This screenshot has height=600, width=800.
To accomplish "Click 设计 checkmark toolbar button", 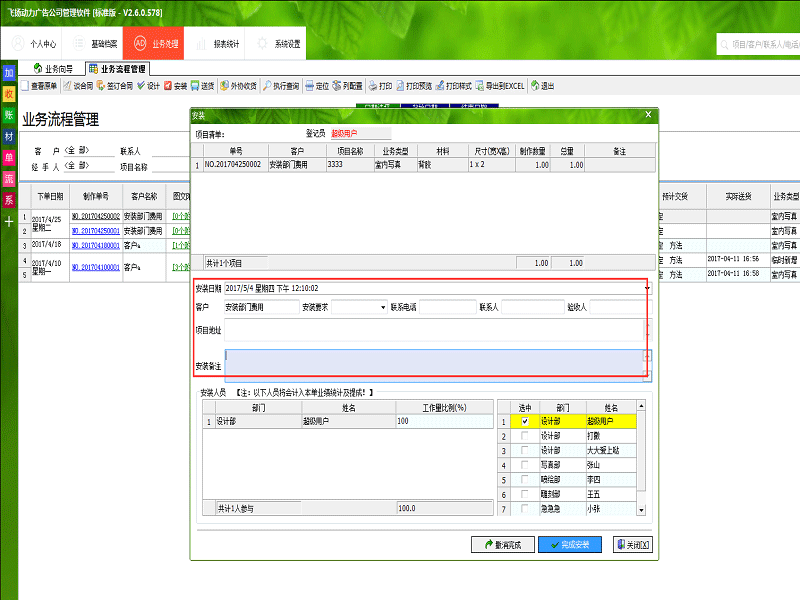I will 148,86.
